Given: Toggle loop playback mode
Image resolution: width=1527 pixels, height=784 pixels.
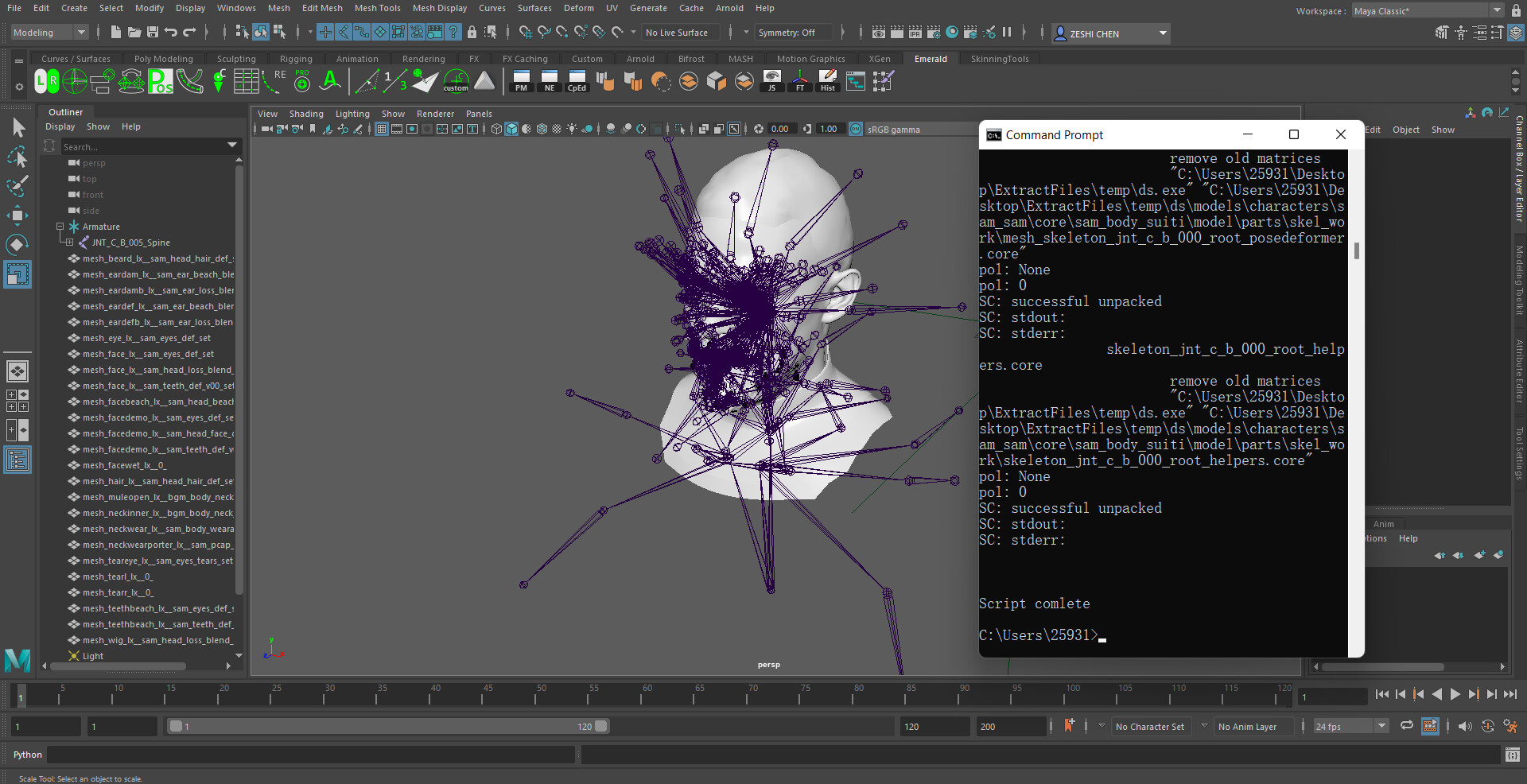Looking at the screenshot, I should (x=1406, y=726).
